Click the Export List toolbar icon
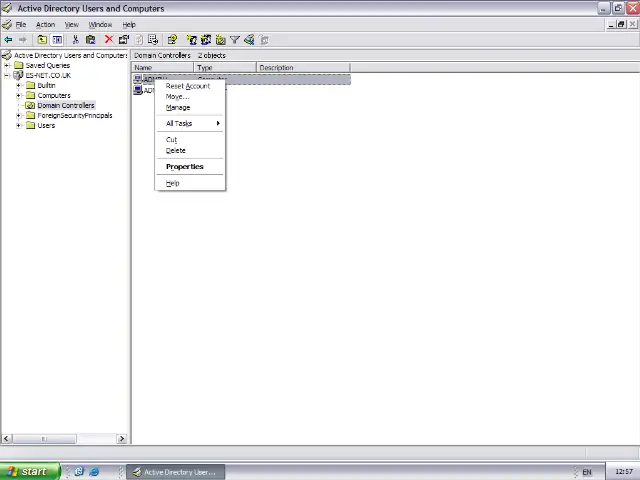This screenshot has height=480, width=640. 153,40
